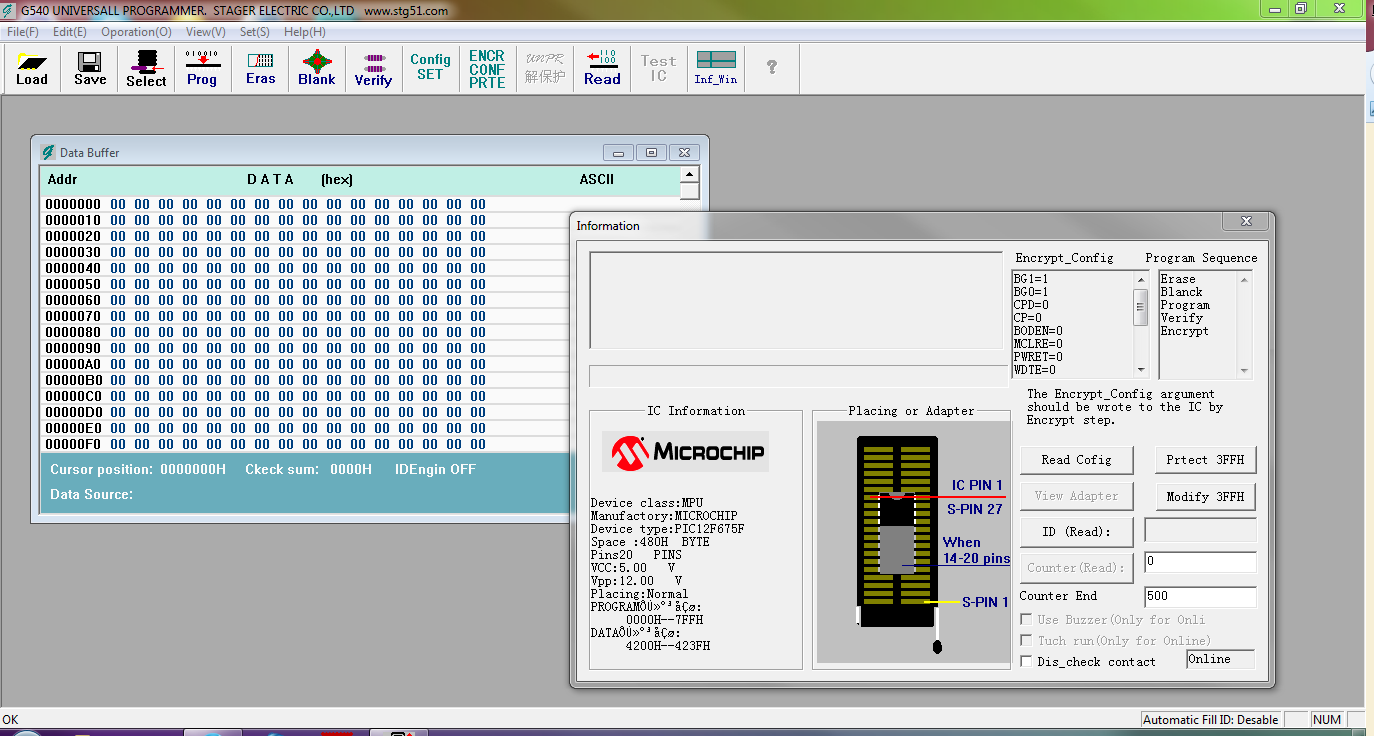Click the Prtect 3FFH button

click(1205, 460)
